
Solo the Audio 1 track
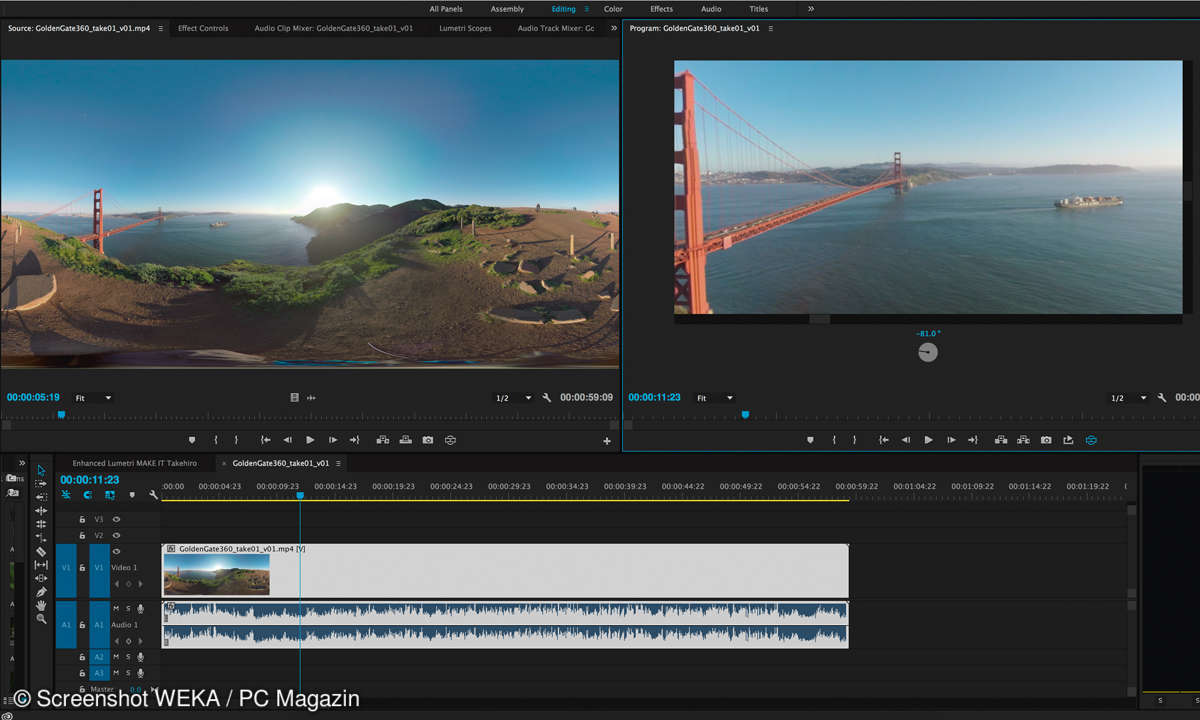point(128,608)
